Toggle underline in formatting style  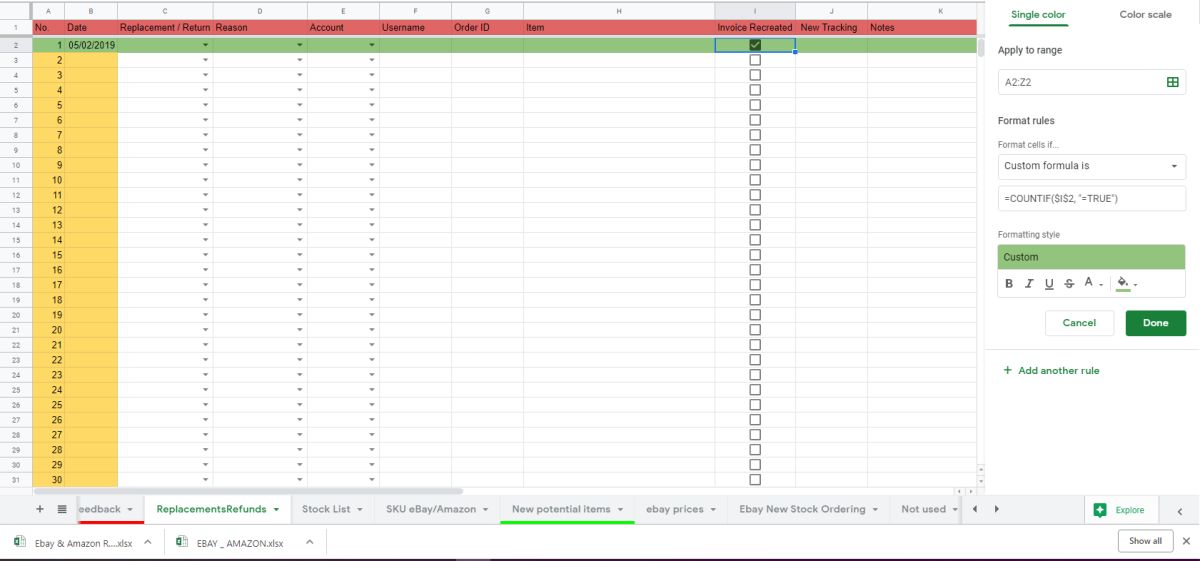1049,284
